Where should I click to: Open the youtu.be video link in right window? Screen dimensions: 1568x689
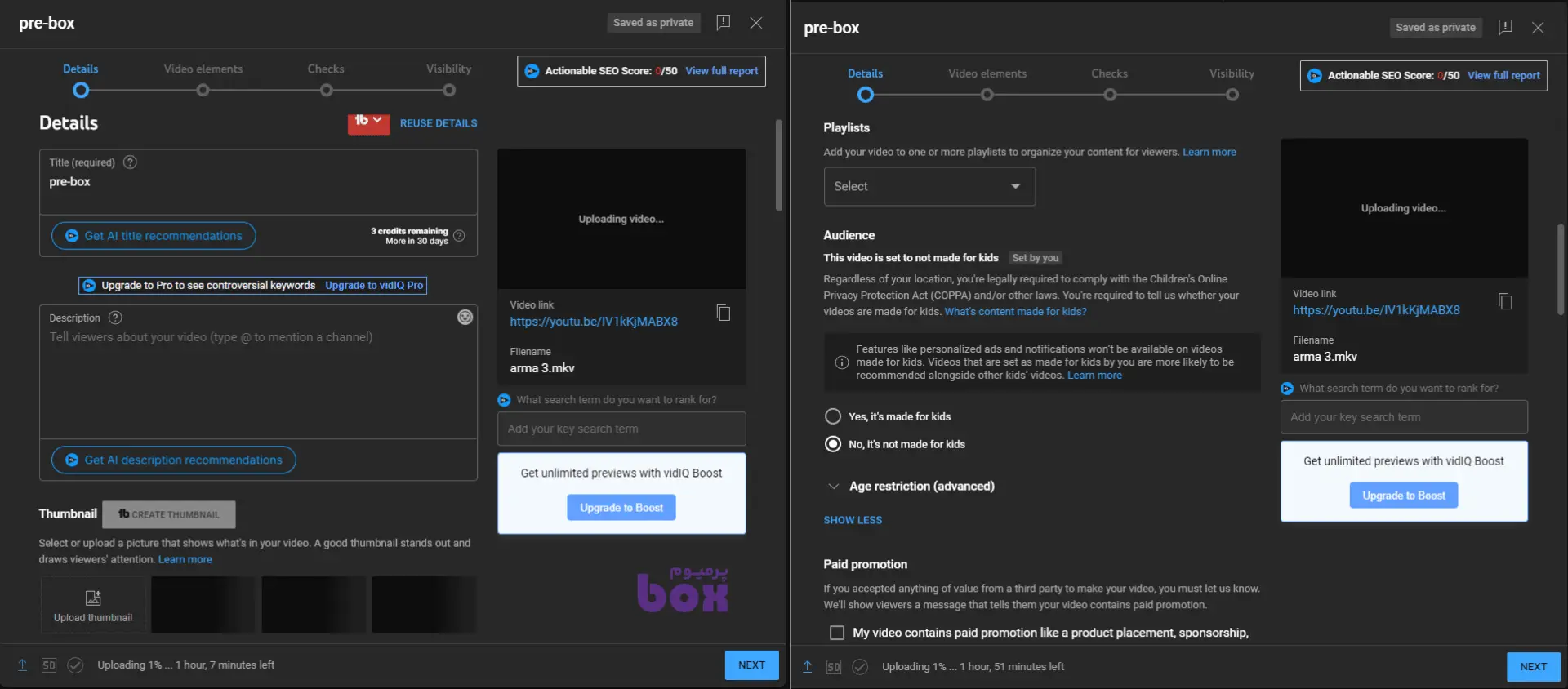pyautogui.click(x=1376, y=310)
